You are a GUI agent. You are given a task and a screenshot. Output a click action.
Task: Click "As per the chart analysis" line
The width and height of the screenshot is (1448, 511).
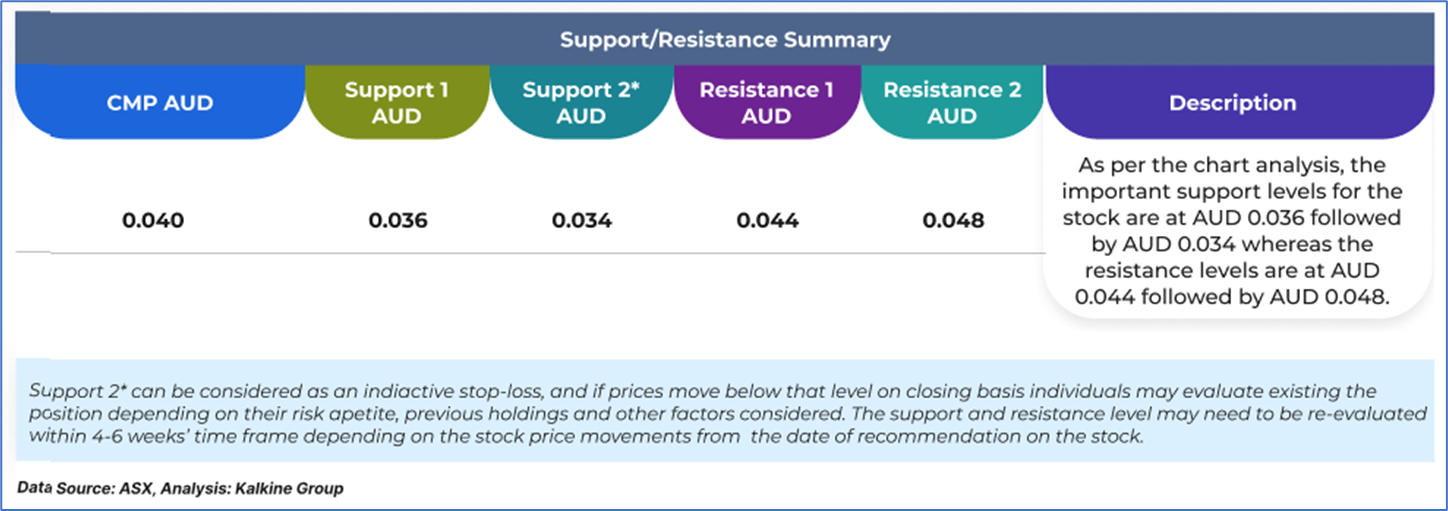point(1238,165)
